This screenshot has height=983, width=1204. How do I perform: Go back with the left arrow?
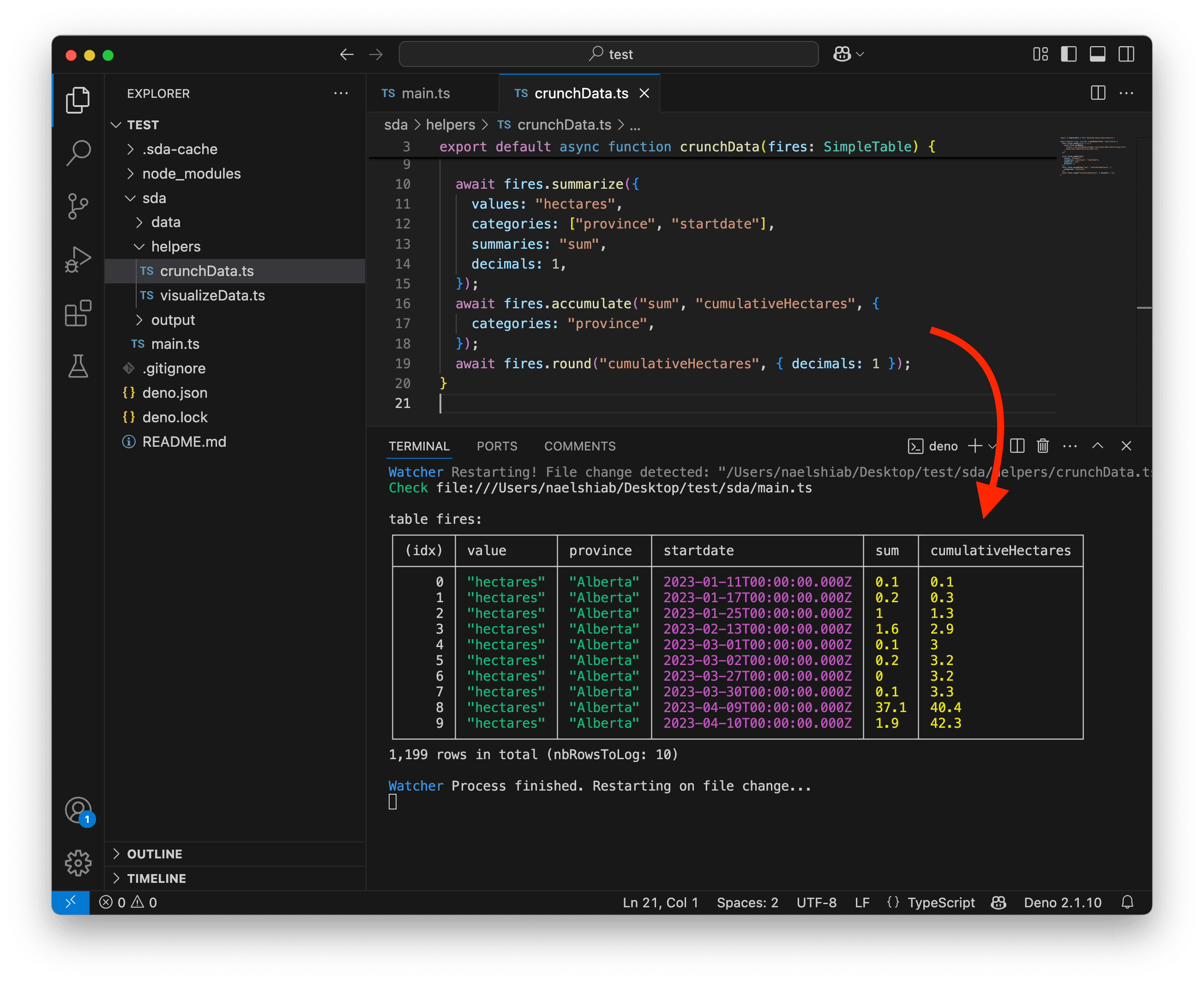pyautogui.click(x=347, y=54)
